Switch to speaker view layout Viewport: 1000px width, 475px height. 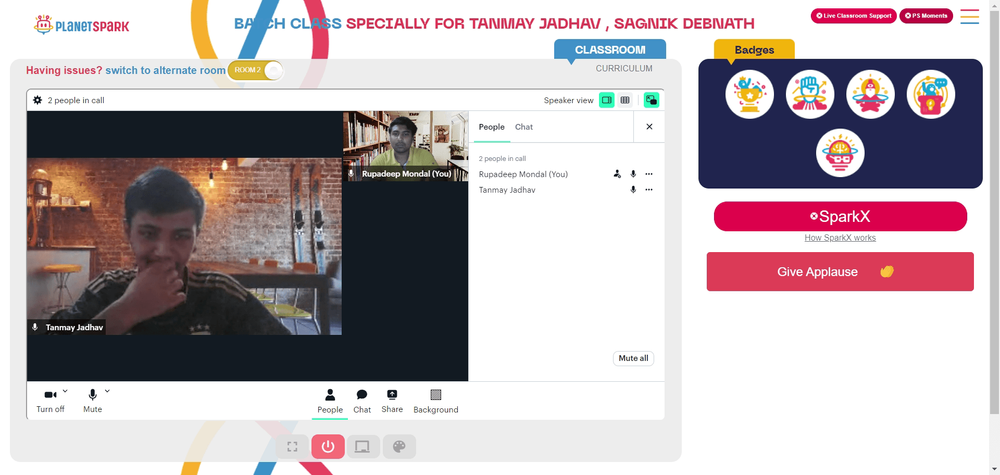pos(607,100)
